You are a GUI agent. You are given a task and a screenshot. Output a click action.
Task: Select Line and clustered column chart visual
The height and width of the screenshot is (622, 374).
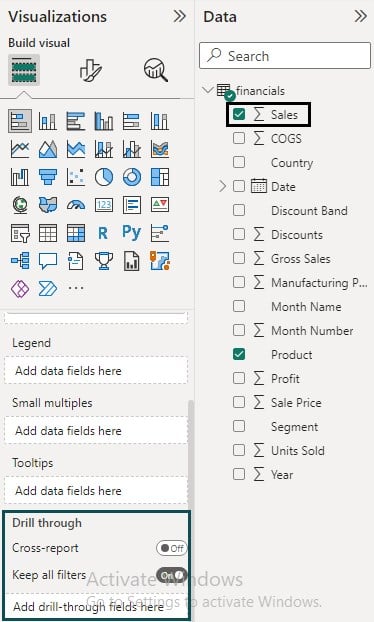tap(132, 149)
